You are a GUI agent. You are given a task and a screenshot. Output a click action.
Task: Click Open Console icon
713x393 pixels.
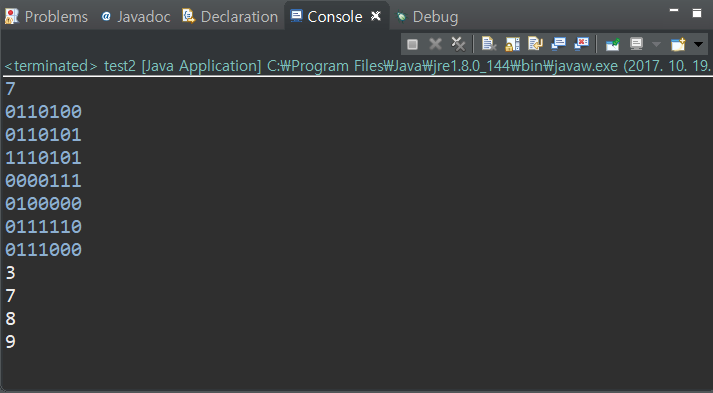(678, 44)
